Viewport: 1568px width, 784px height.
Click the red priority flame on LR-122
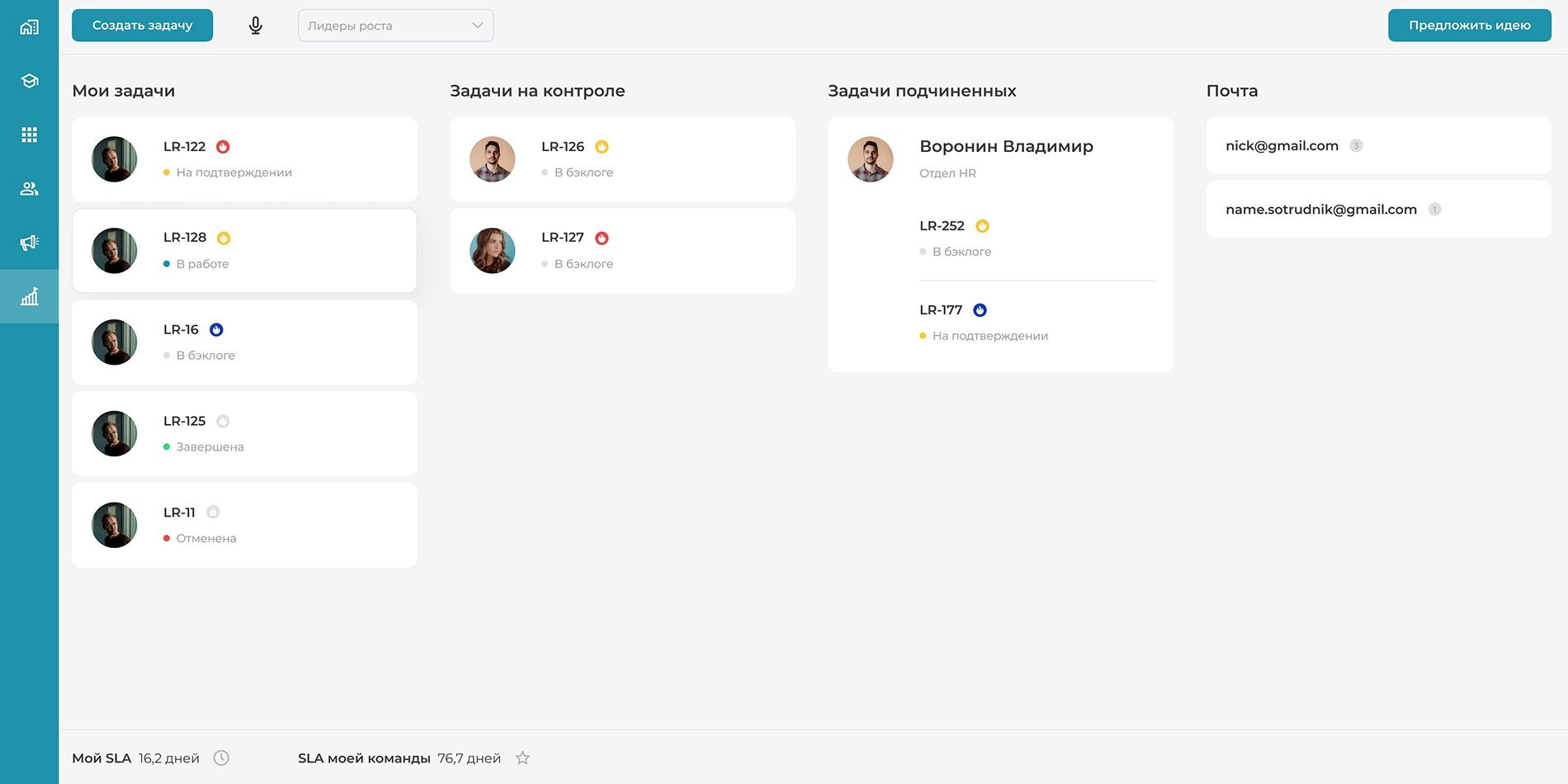223,147
